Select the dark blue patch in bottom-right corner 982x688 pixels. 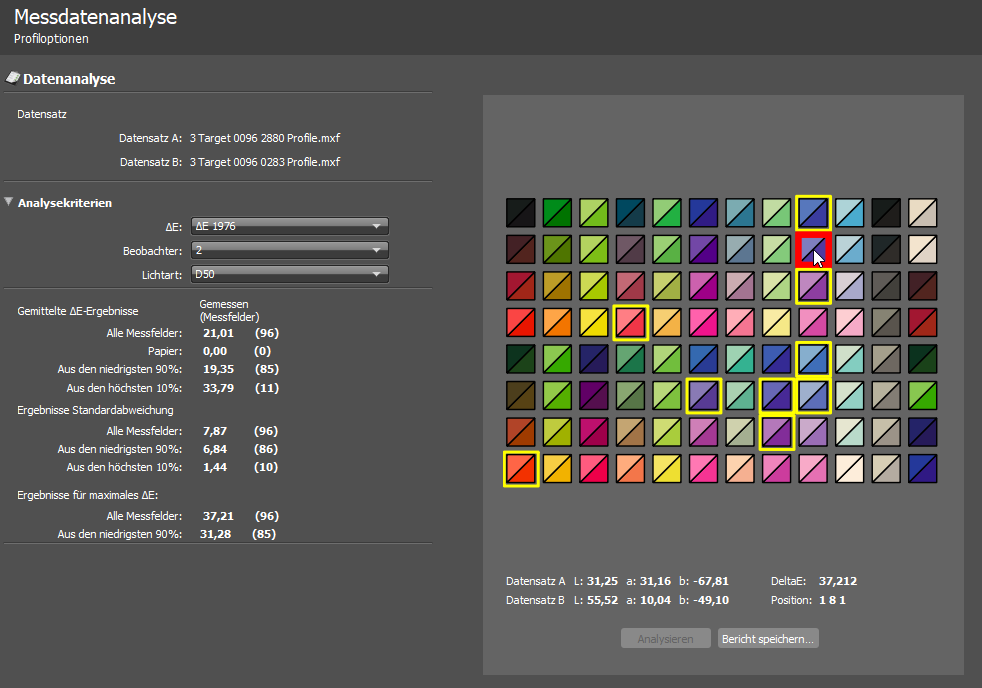[x=922, y=468]
